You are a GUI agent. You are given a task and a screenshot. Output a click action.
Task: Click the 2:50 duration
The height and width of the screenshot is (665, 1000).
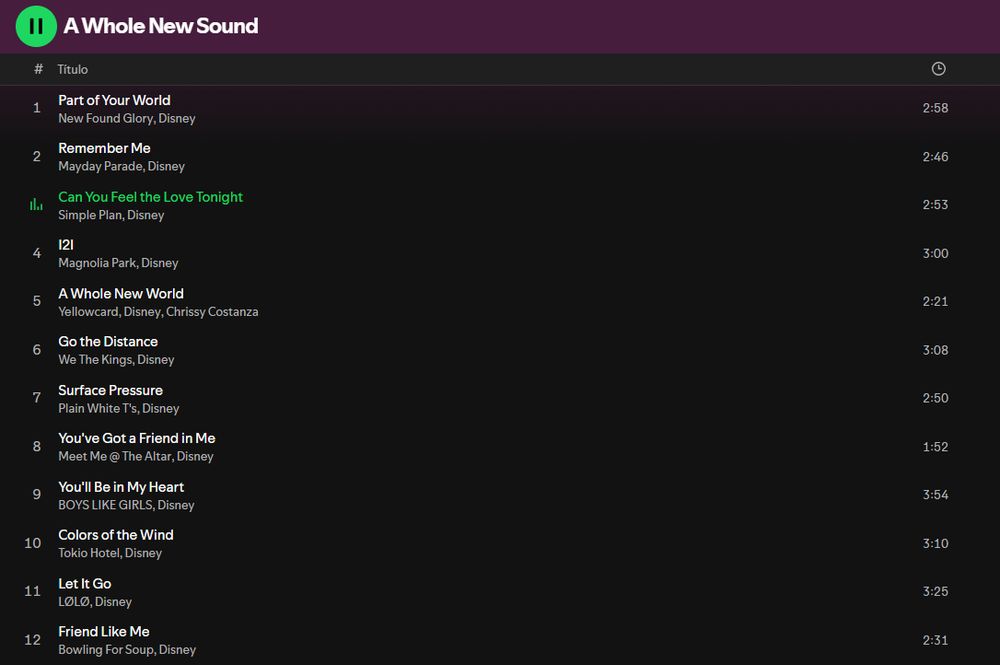935,398
